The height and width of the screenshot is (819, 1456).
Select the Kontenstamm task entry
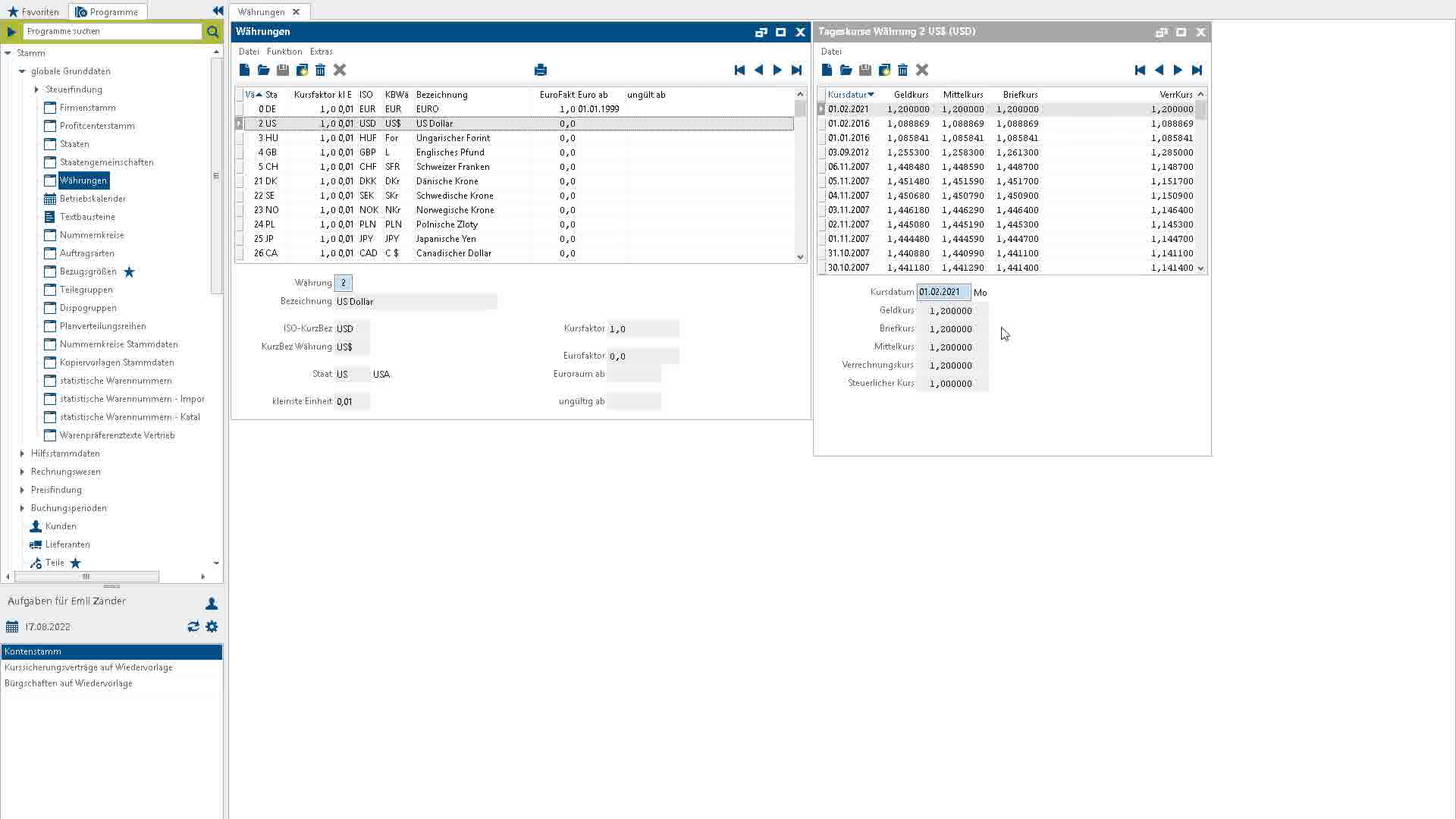[x=111, y=651]
